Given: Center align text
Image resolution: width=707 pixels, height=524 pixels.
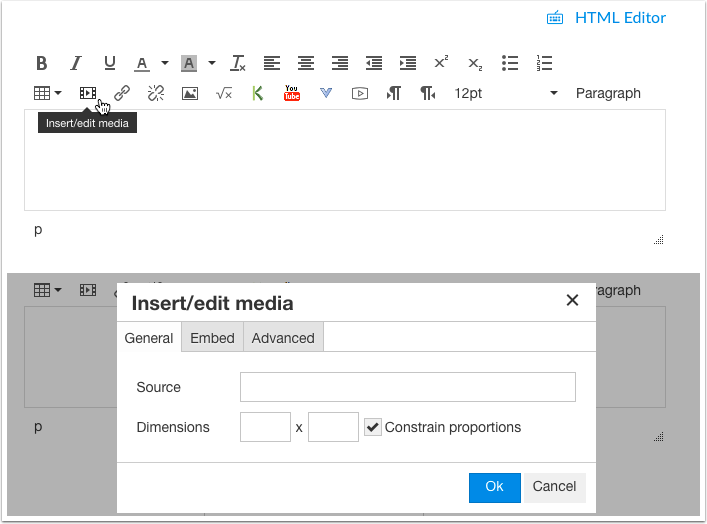Looking at the screenshot, I should (306, 63).
